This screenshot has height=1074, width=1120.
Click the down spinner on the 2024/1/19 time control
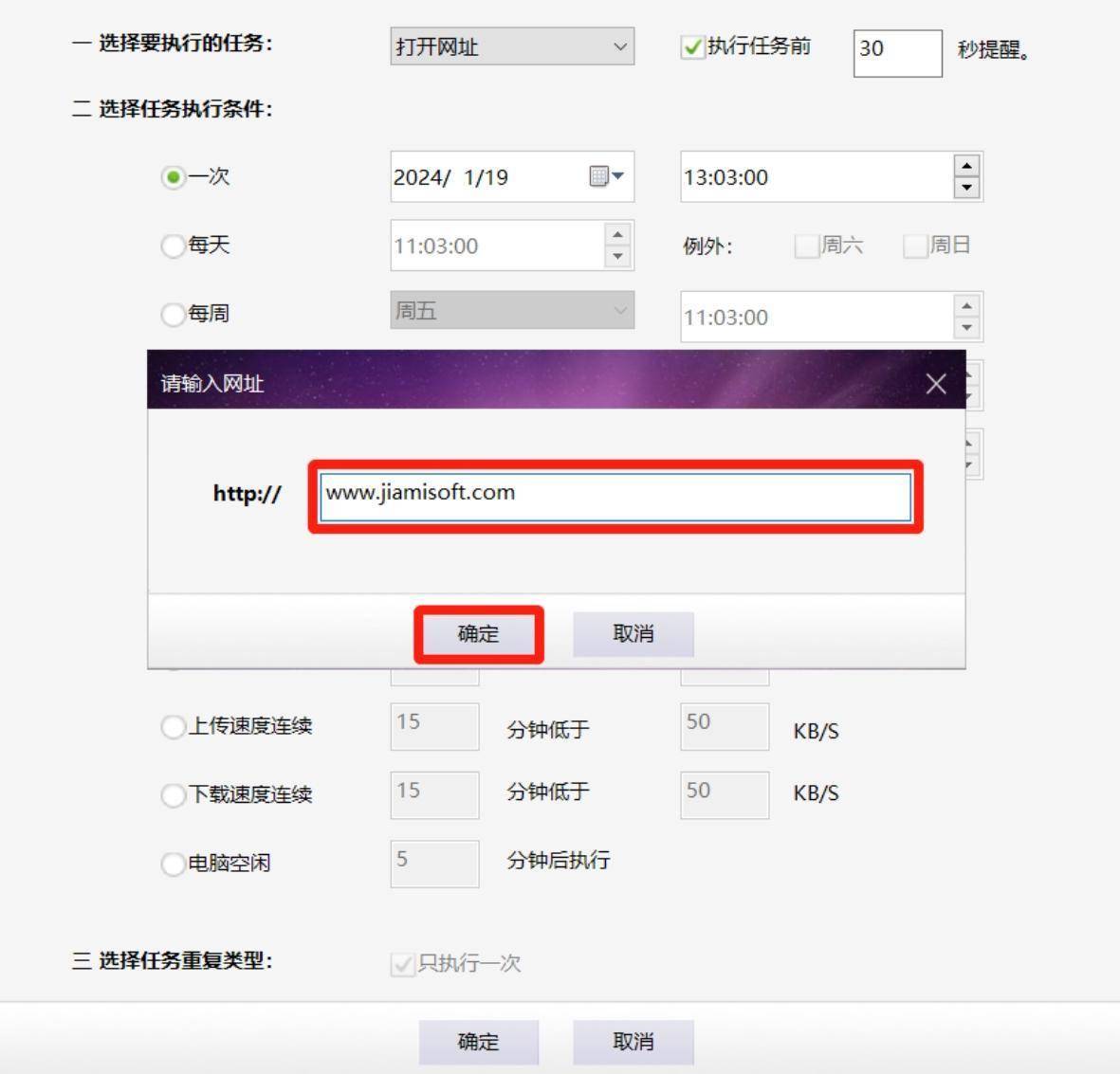coord(966,188)
